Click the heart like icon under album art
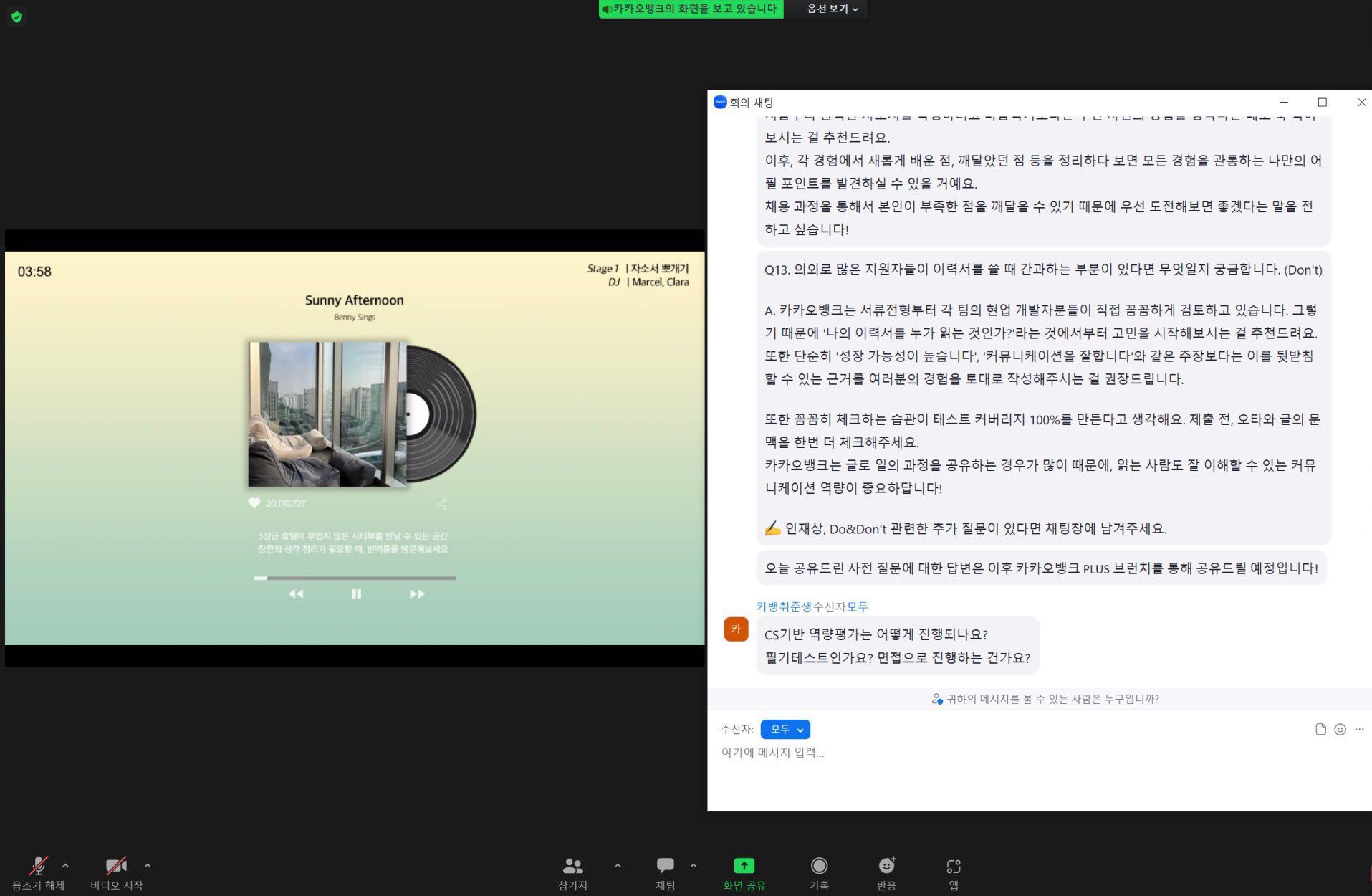1372x896 pixels. pos(254,503)
